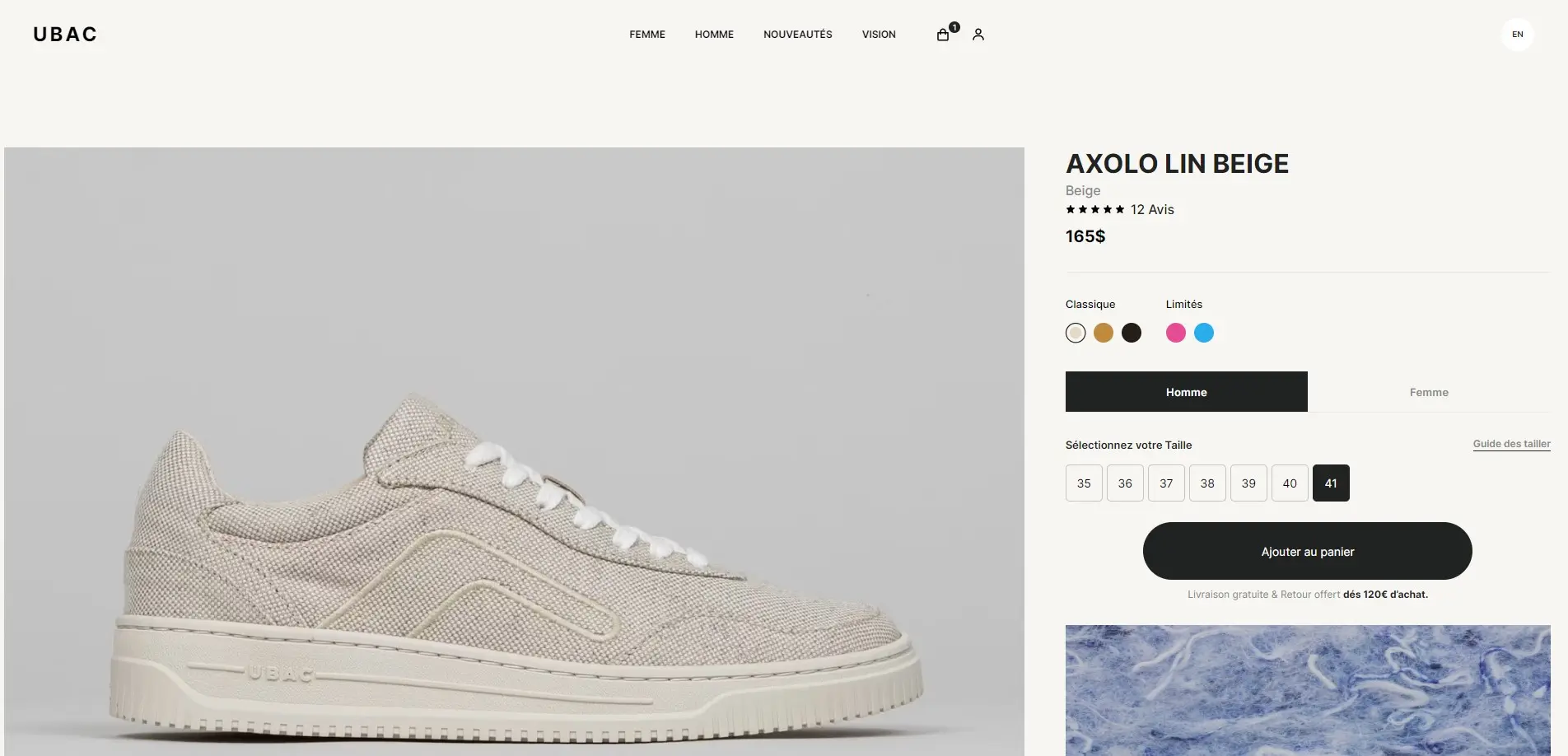Viewport: 1568px width, 756px height.
Task: Open the HOMME navigation menu
Action: pos(714,35)
